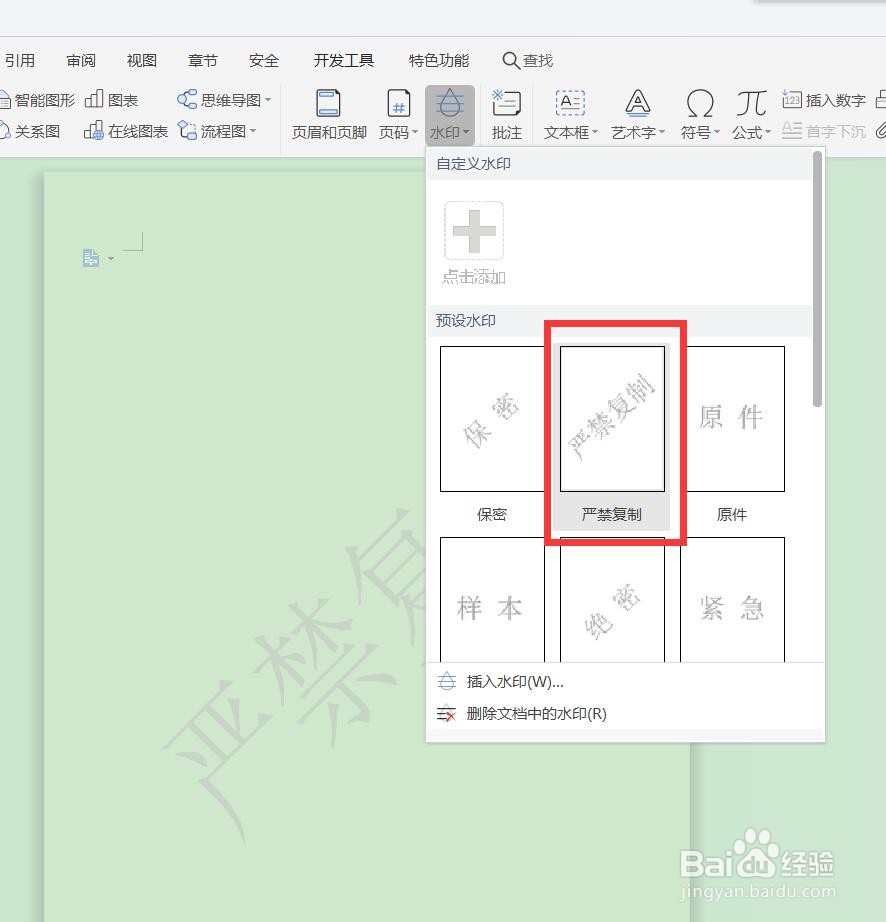The image size is (886, 922).
Task: Switch to the 安全 tab
Action: pos(264,61)
